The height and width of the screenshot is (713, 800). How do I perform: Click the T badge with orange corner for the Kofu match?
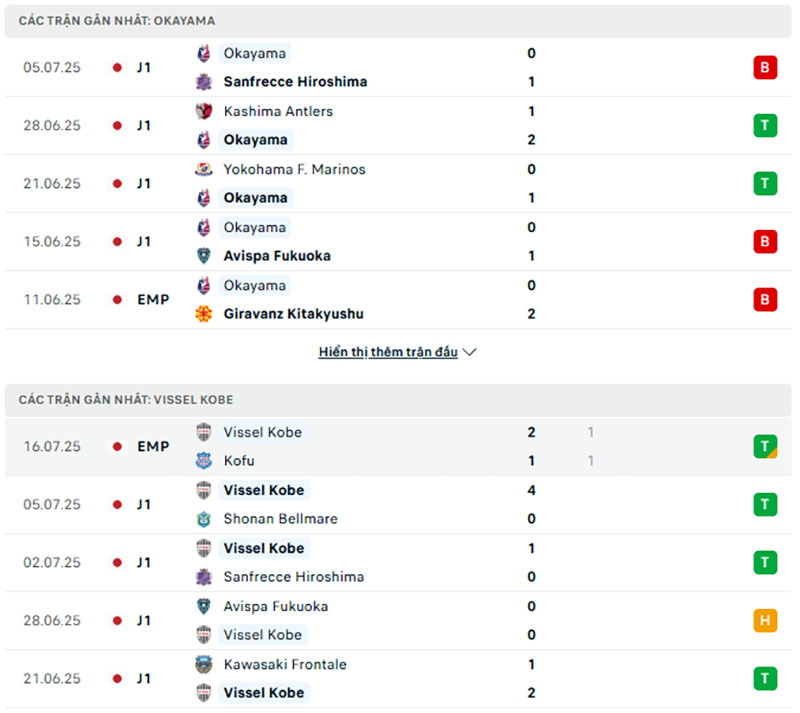[765, 447]
